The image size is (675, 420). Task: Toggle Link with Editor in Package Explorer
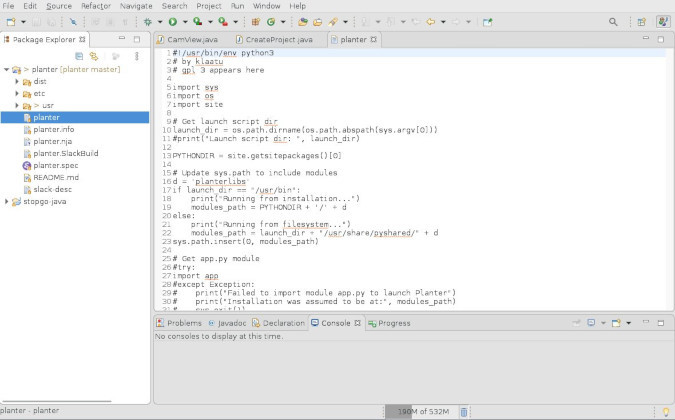tap(94, 56)
